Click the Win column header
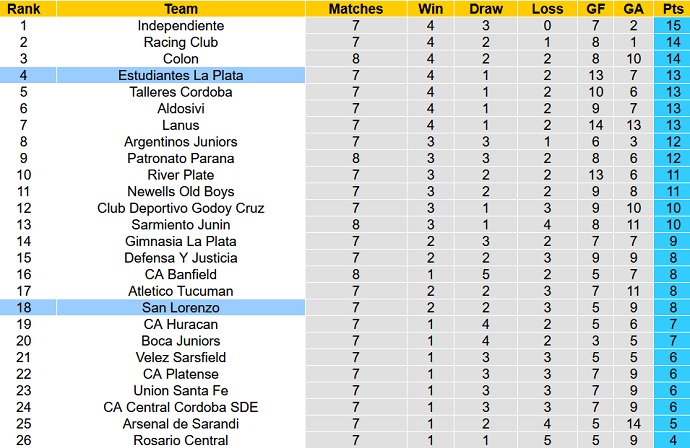 click(430, 9)
